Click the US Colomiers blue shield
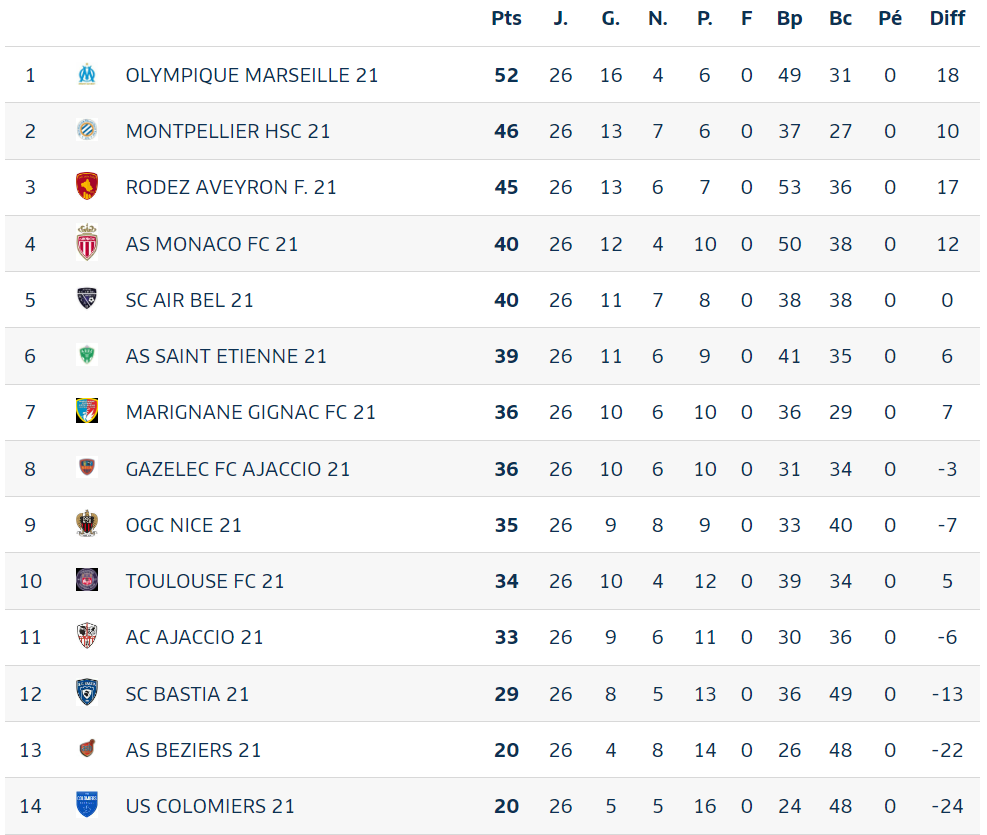Viewport: 987px width, 835px height. pos(87,805)
